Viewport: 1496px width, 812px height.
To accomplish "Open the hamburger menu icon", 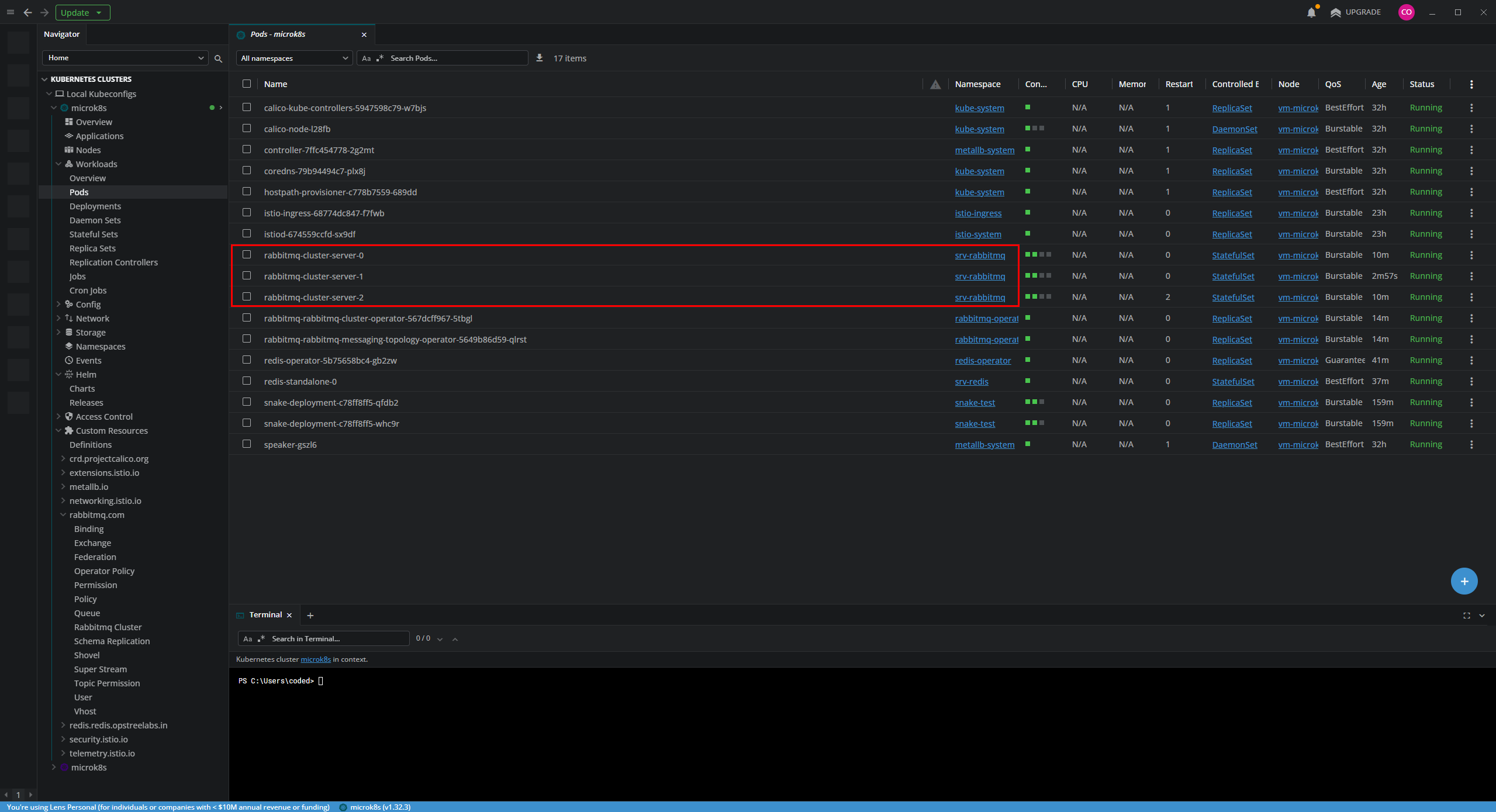I will pyautogui.click(x=11, y=12).
